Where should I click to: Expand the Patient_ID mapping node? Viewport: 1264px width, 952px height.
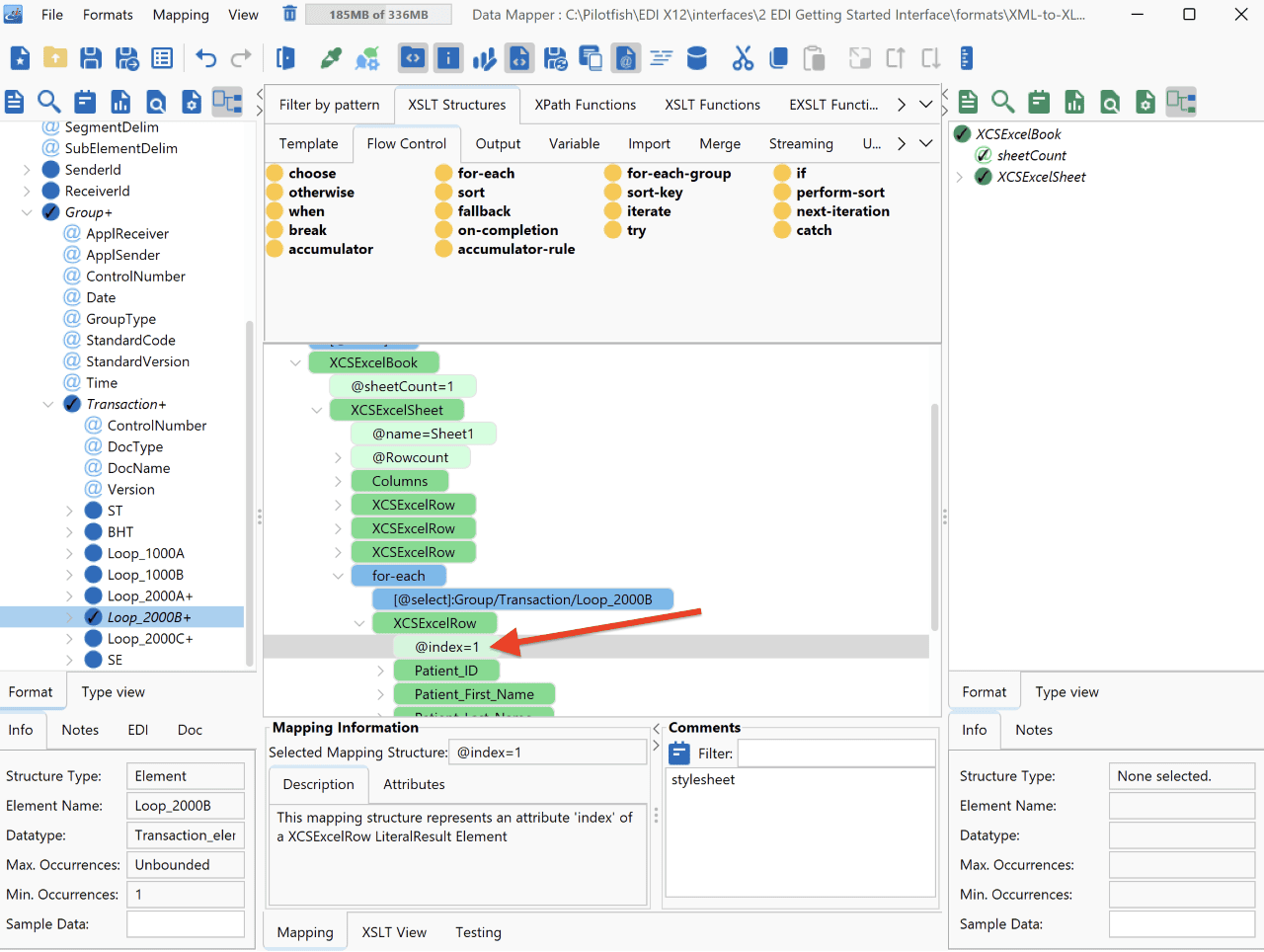380,671
